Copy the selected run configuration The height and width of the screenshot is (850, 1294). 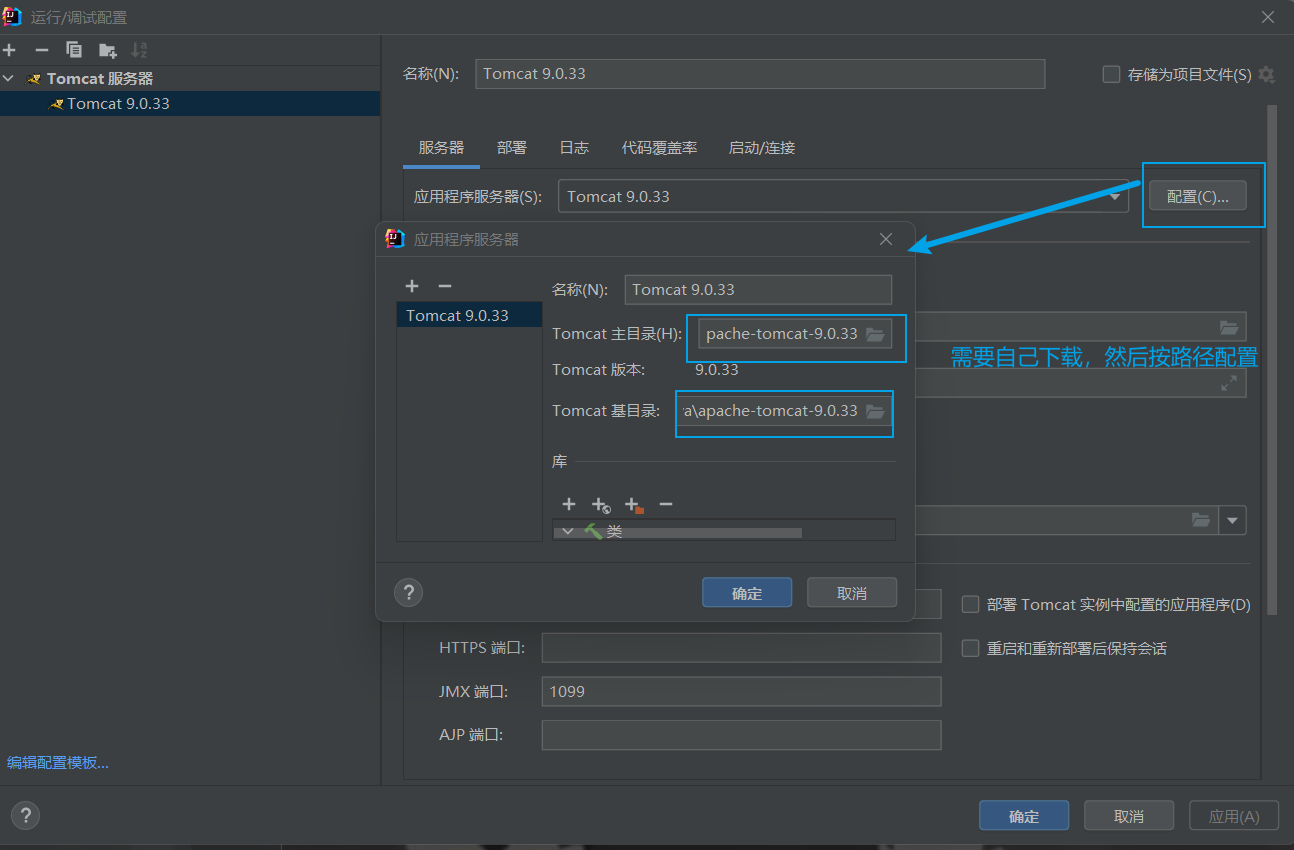74,50
